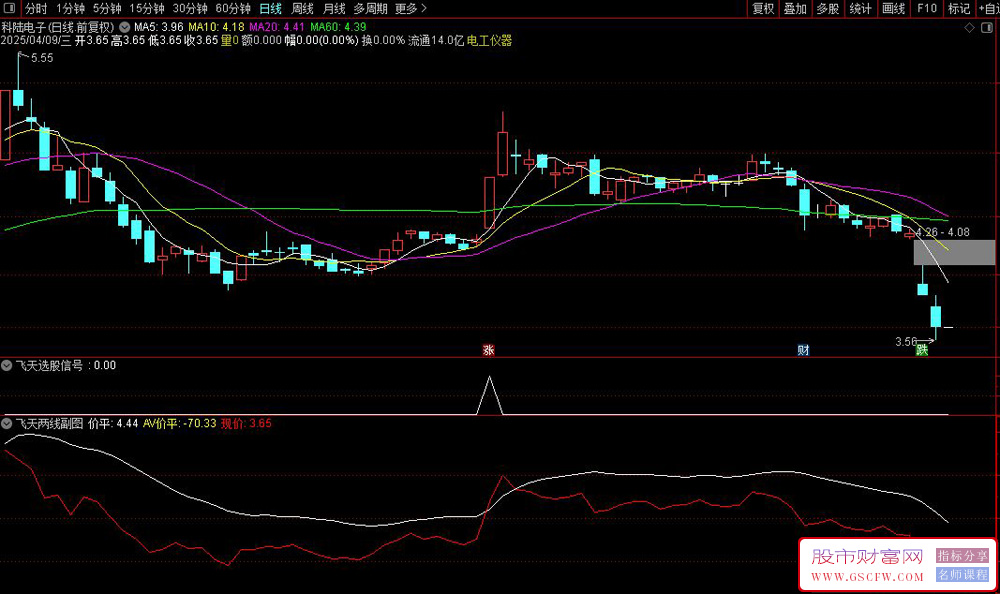Click the date 2025/04/09 text
The image size is (1000, 594).
[29, 40]
